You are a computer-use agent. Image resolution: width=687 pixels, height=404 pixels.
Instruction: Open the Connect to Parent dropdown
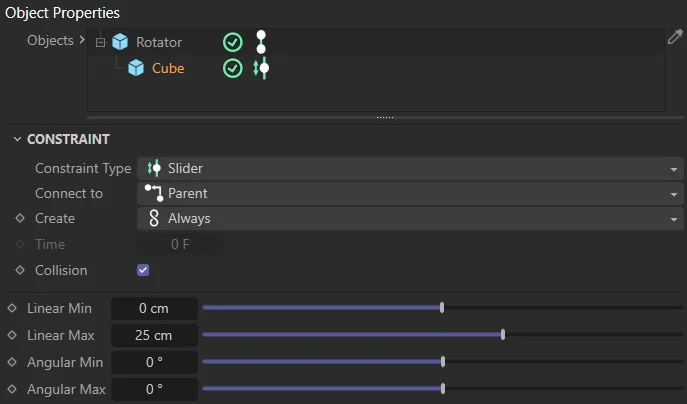[410, 194]
